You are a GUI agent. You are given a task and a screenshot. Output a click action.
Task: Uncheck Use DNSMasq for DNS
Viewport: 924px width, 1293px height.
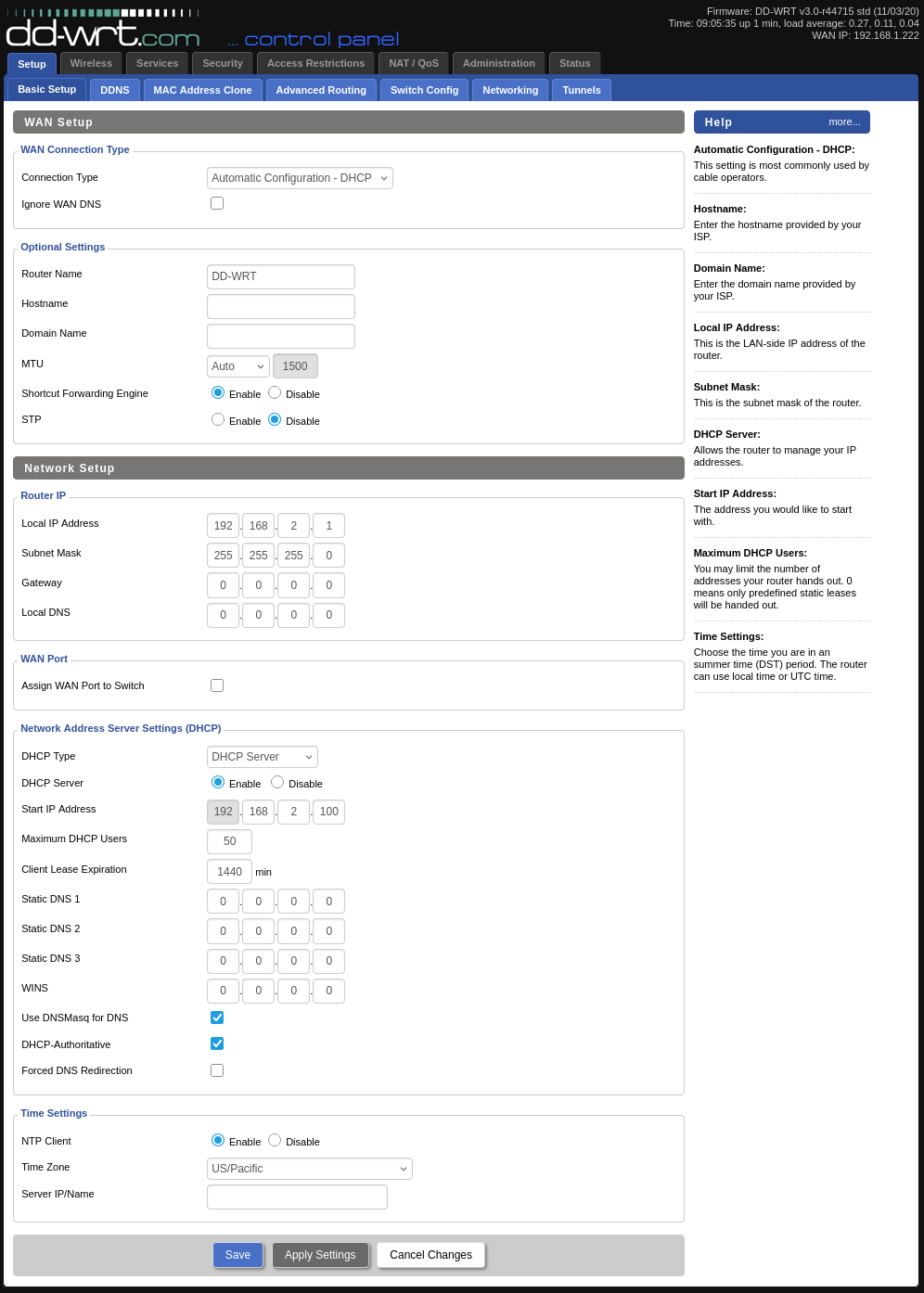(217, 1018)
